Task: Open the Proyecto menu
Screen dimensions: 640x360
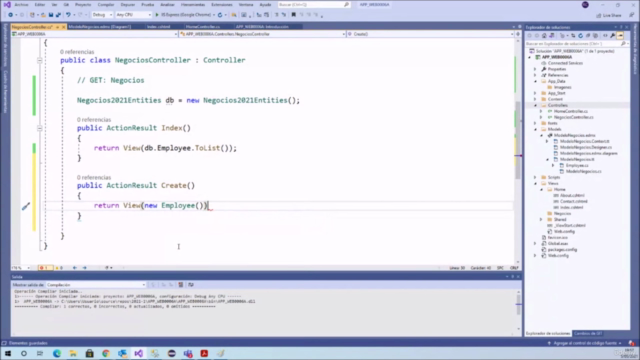Action: [x=83, y=4]
